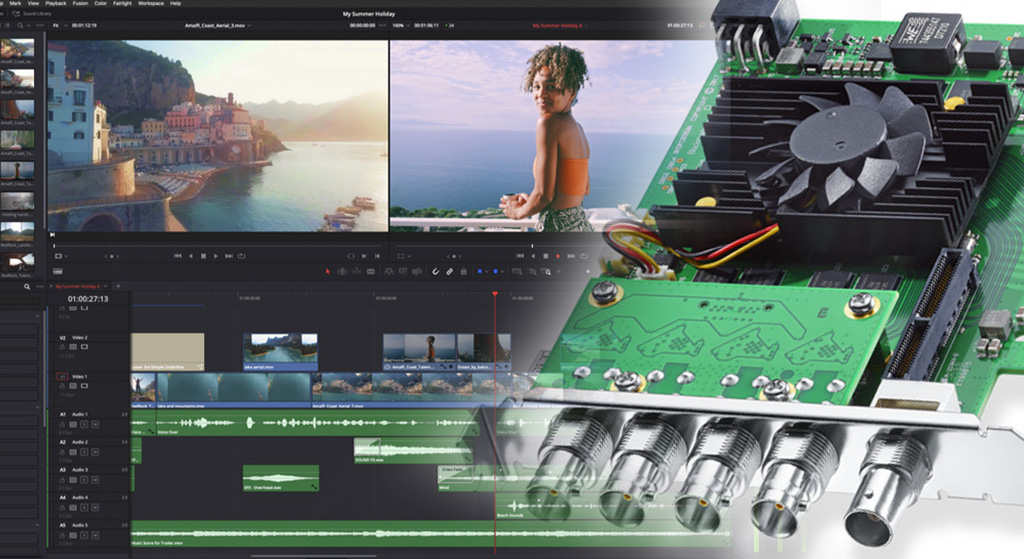
Task: Play forward in the source viewer
Action: coord(216,256)
